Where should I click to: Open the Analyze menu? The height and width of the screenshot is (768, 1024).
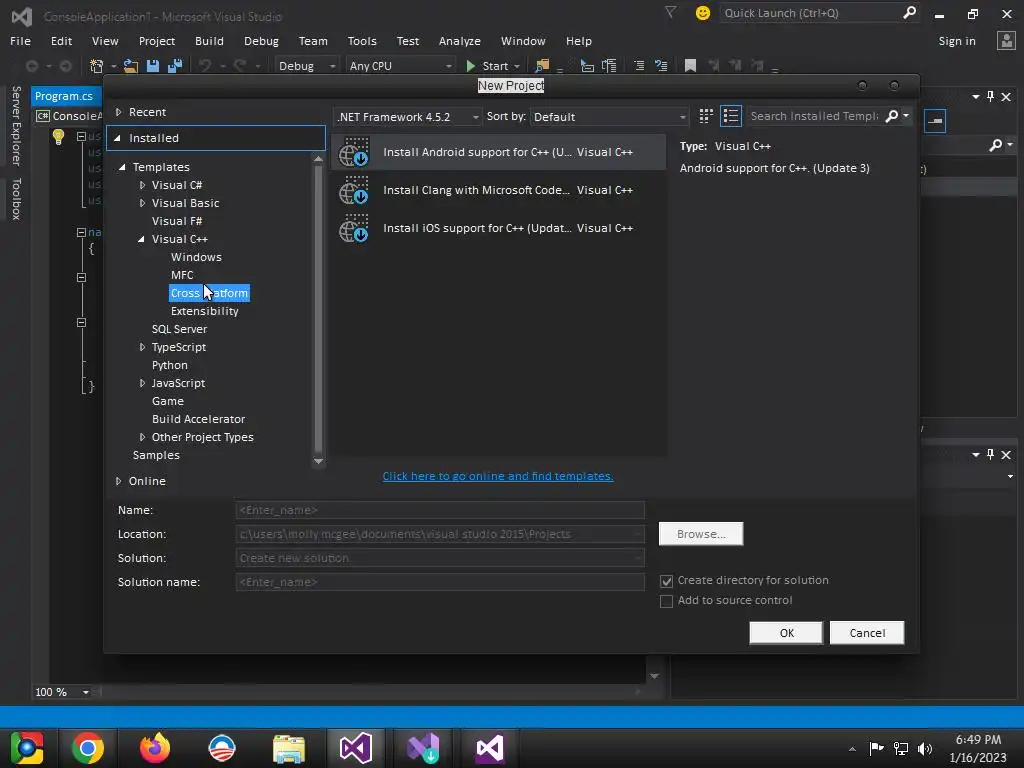pyautogui.click(x=460, y=41)
